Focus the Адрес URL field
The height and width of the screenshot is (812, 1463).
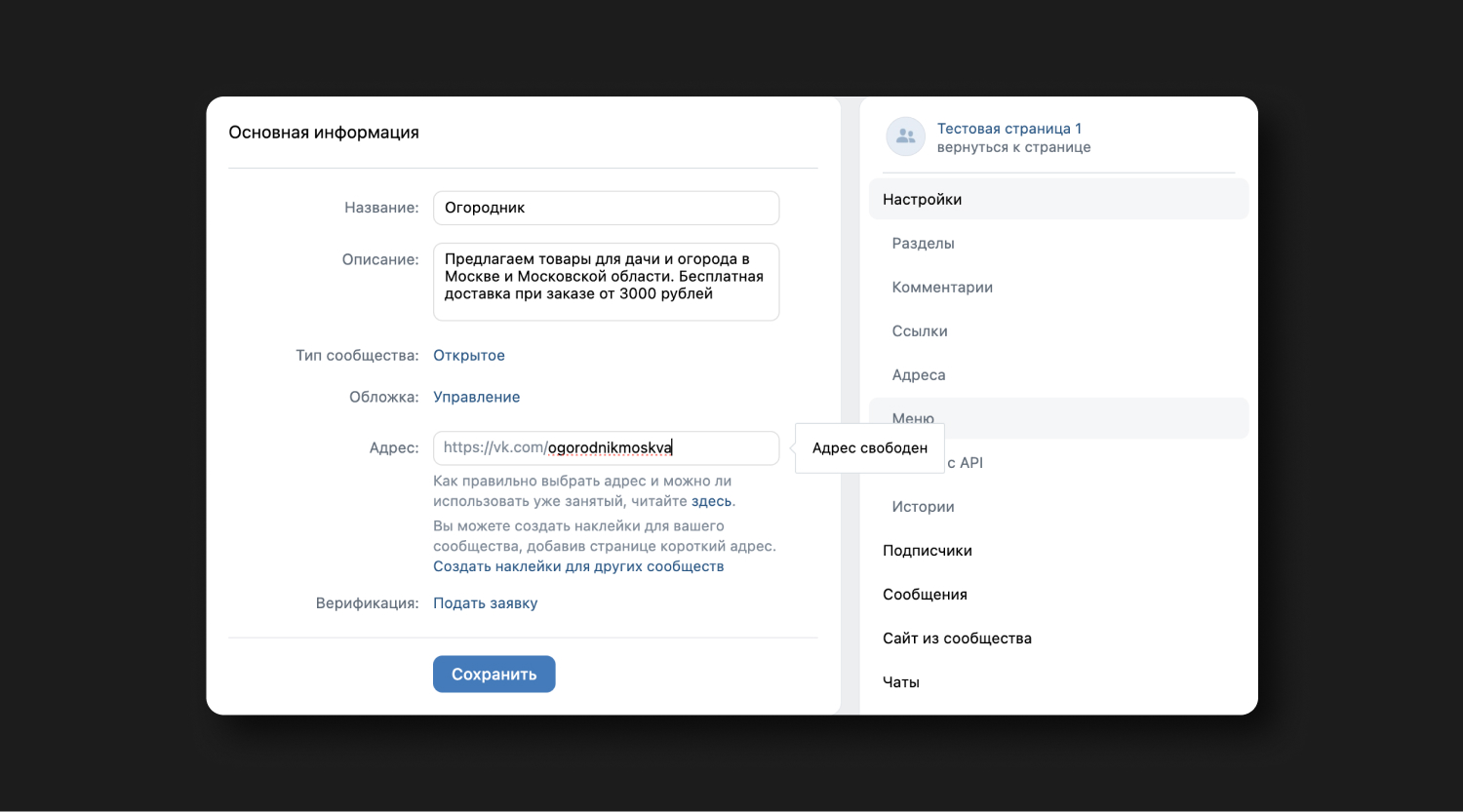[606, 447]
